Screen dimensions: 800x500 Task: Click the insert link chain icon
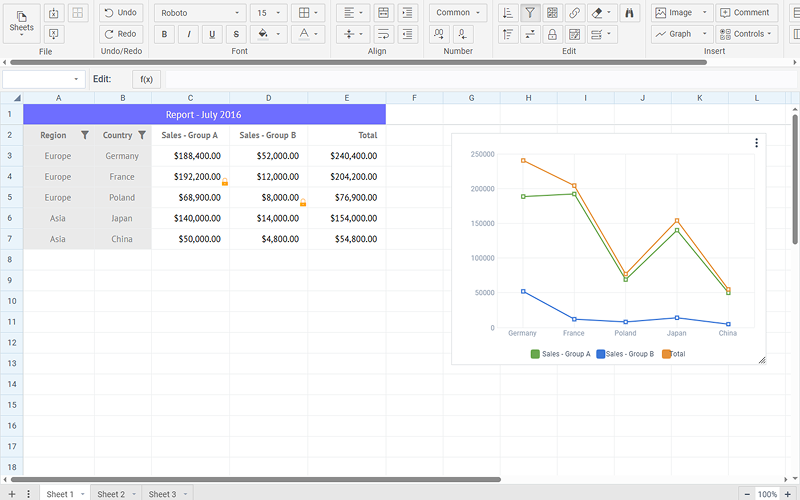click(574, 13)
